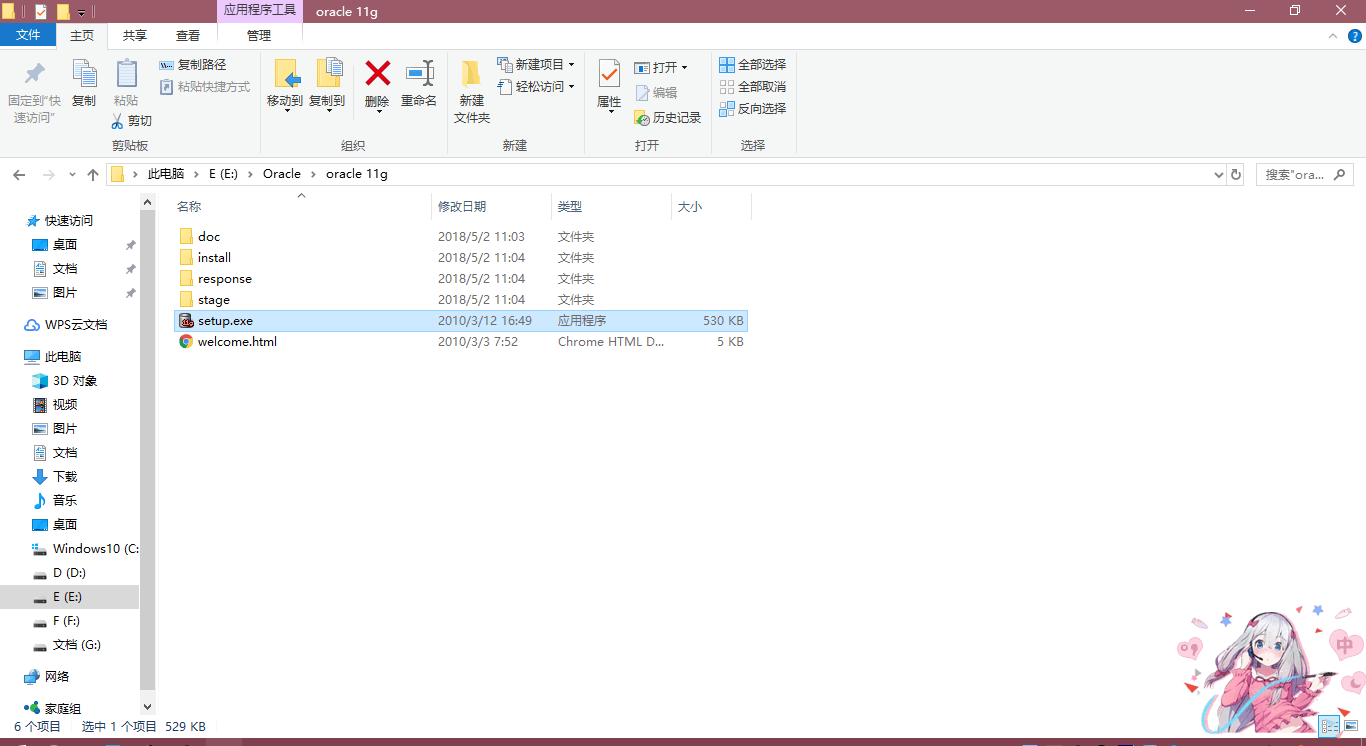
Task: Sort by the 类型 column header
Action: click(611, 207)
